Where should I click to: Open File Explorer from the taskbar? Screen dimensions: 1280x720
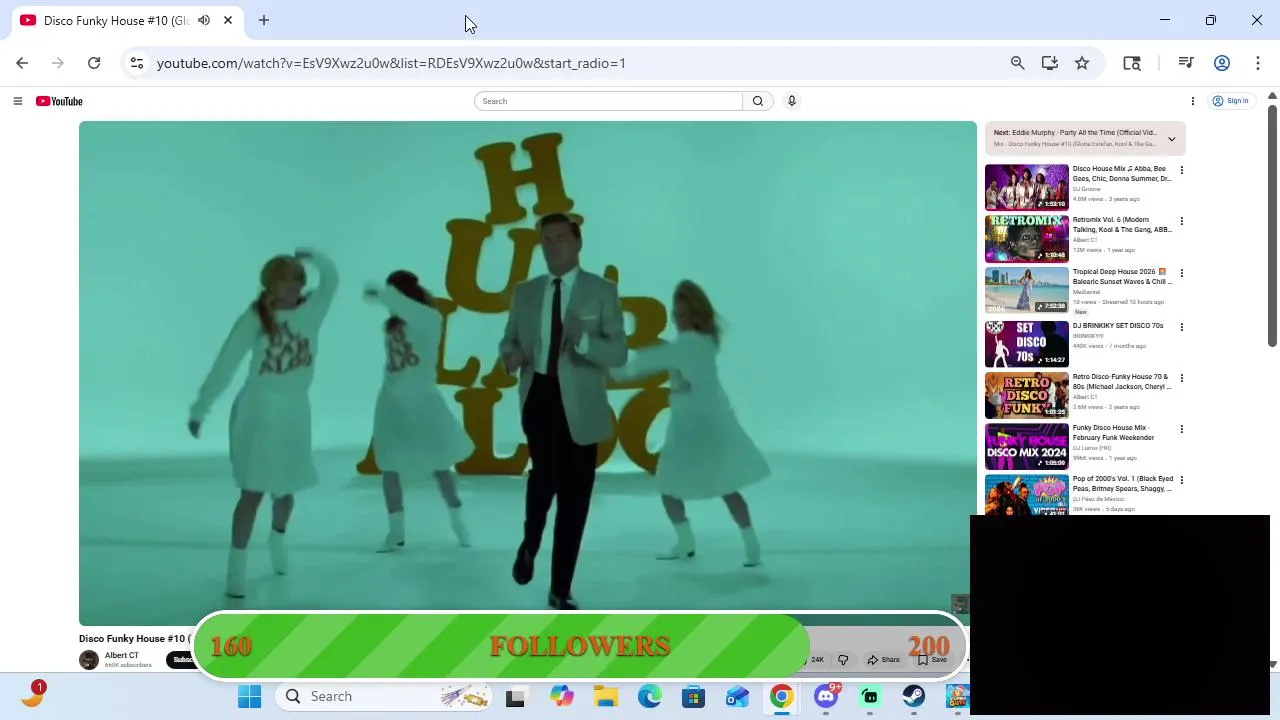pyautogui.click(x=606, y=697)
